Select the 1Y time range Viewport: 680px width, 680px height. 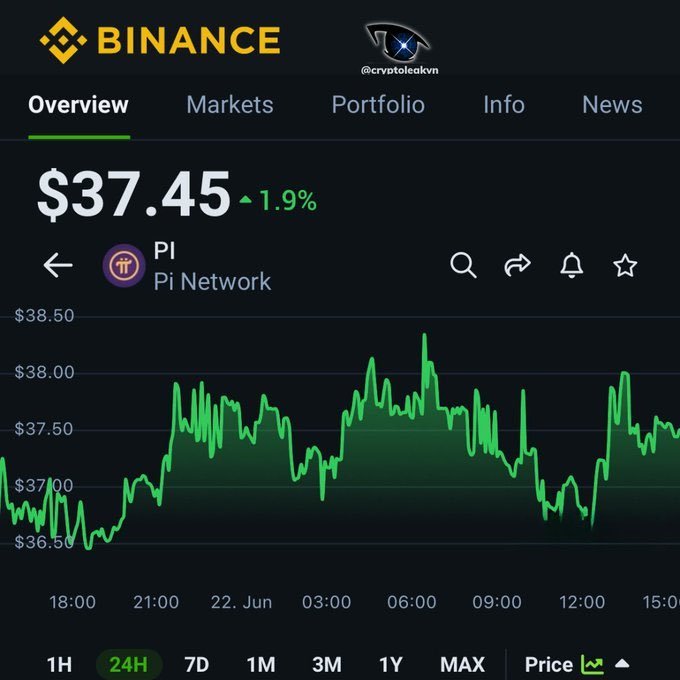point(391,664)
